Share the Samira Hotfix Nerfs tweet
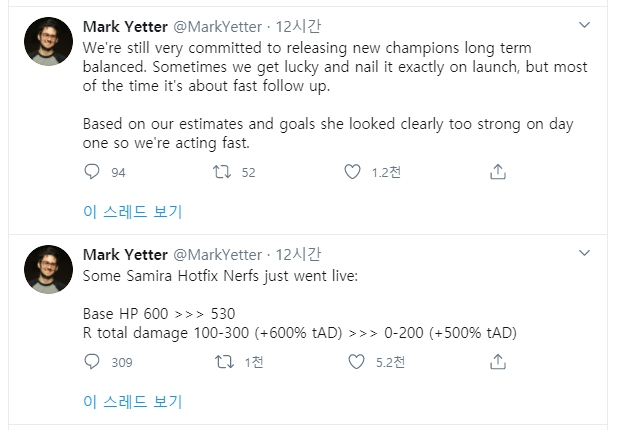 click(x=497, y=362)
